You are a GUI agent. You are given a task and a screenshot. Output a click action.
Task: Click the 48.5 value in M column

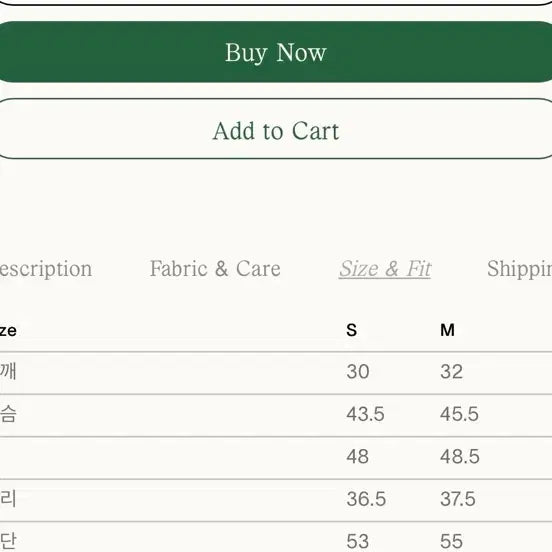(459, 457)
